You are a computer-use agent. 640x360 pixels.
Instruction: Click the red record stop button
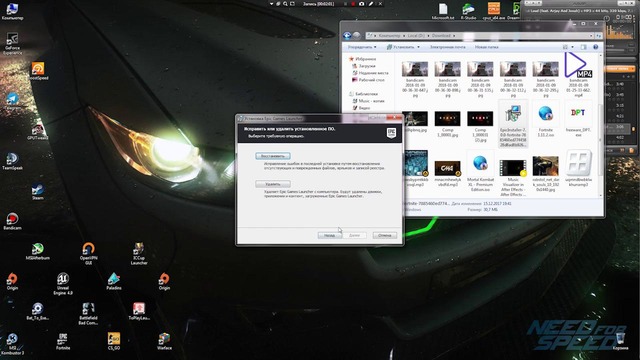point(353,4)
